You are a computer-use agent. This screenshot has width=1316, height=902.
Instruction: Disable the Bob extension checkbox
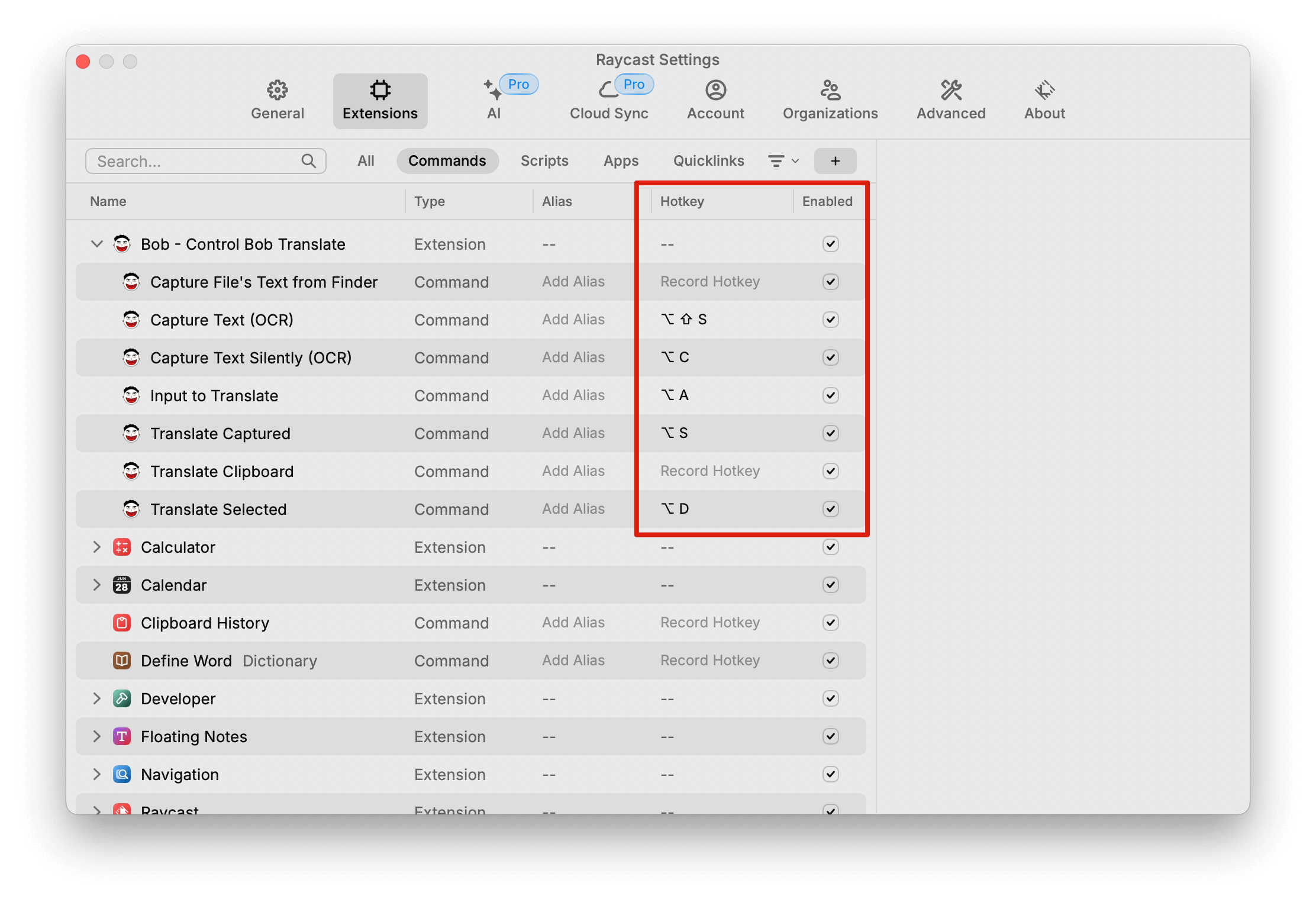click(x=831, y=244)
